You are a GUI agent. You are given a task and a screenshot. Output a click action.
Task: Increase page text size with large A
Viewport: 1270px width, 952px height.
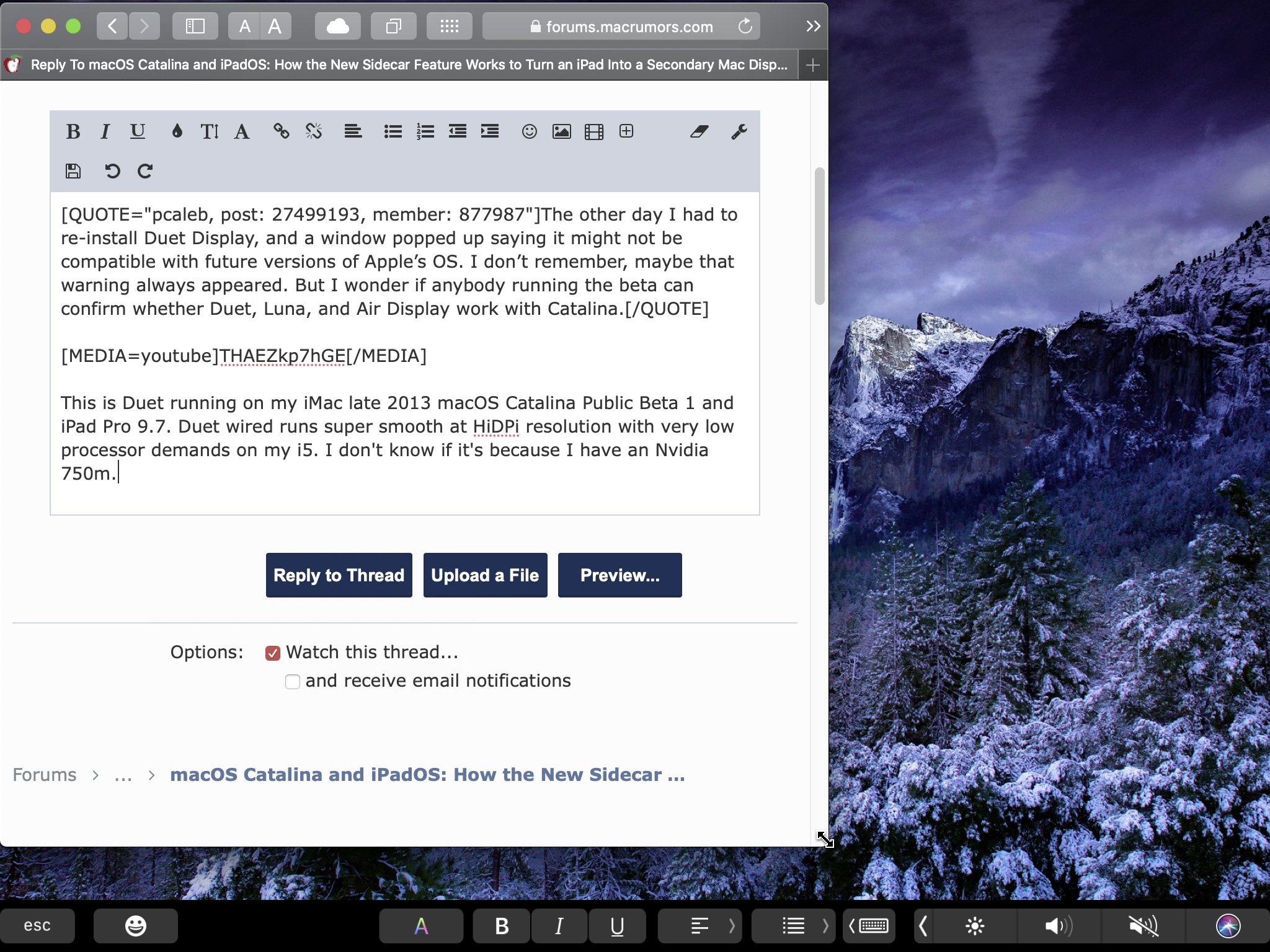[275, 26]
